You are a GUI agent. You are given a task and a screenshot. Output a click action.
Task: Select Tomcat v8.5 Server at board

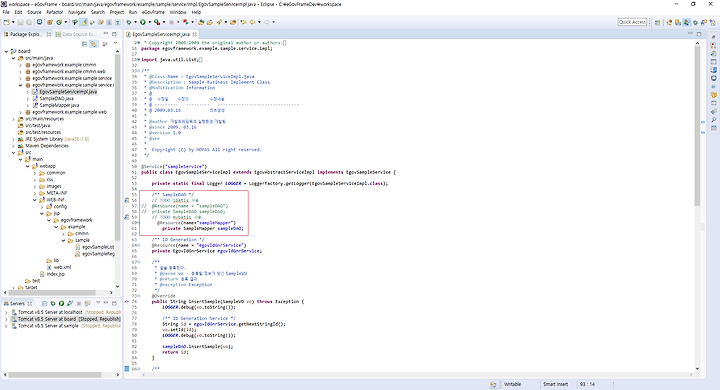pos(66,319)
